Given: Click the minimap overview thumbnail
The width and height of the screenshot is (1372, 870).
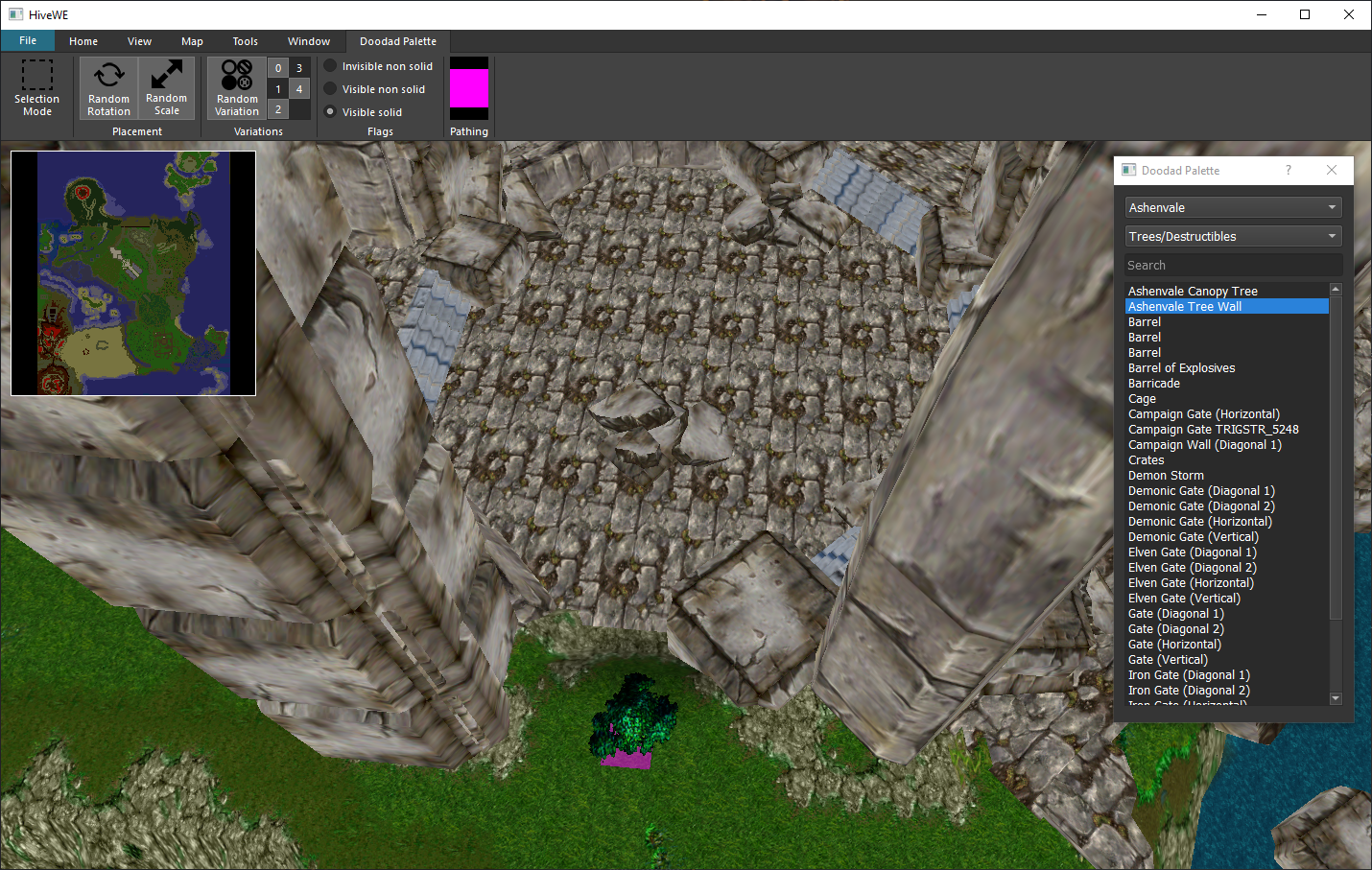Looking at the screenshot, I should click(133, 273).
